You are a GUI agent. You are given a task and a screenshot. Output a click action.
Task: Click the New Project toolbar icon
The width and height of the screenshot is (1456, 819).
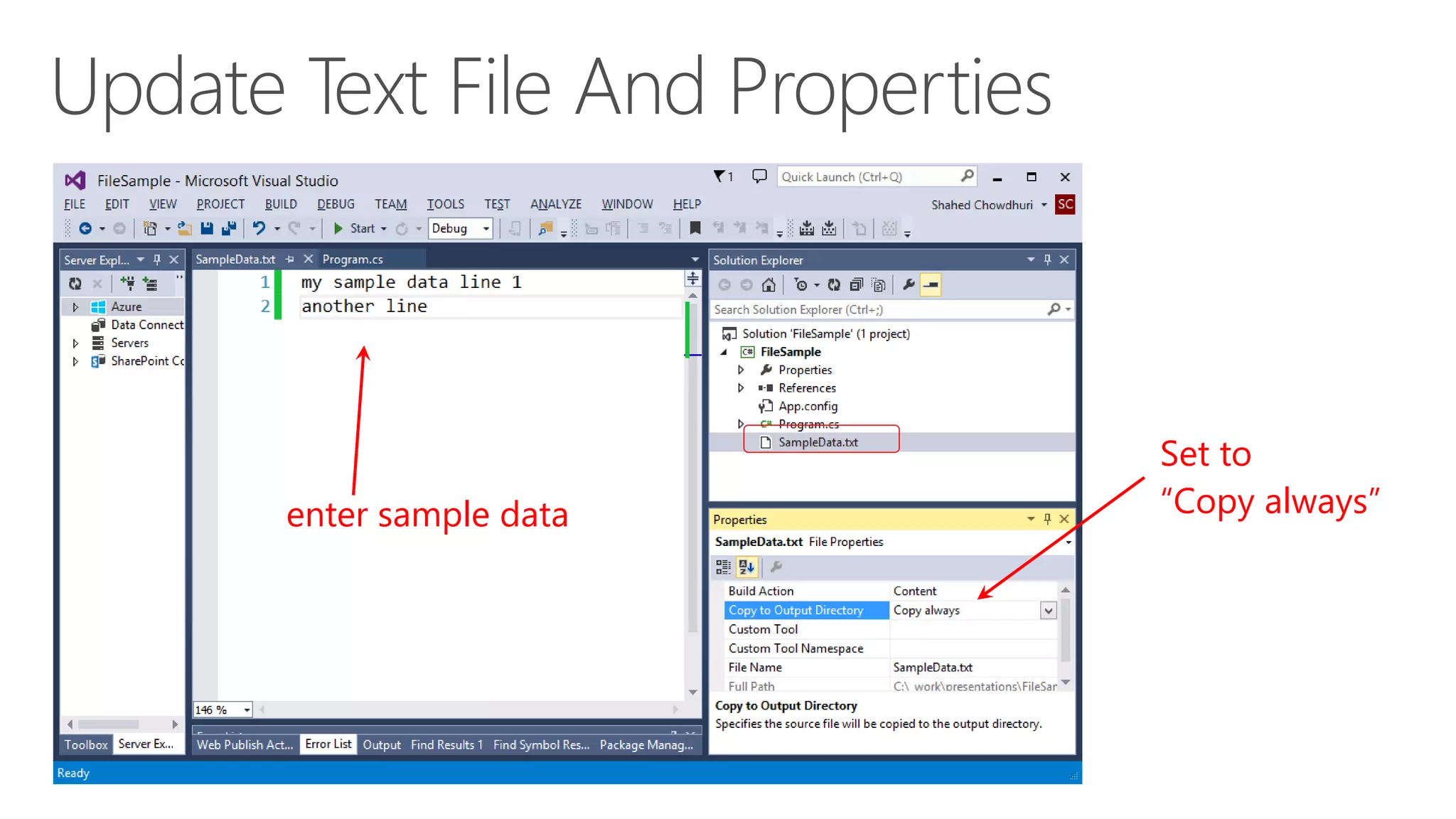[x=150, y=228]
